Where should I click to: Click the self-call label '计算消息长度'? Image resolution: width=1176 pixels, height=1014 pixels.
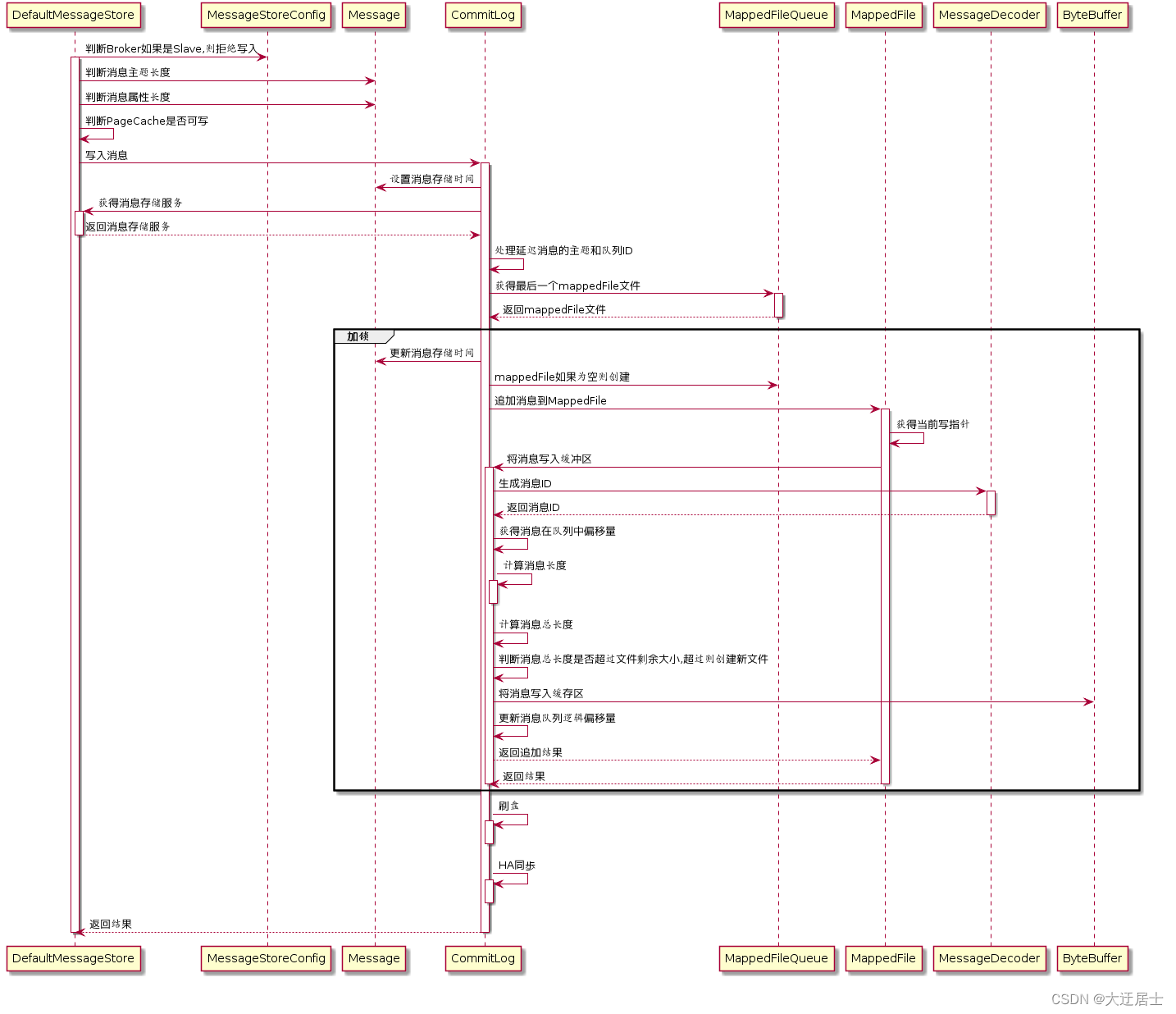click(535, 565)
